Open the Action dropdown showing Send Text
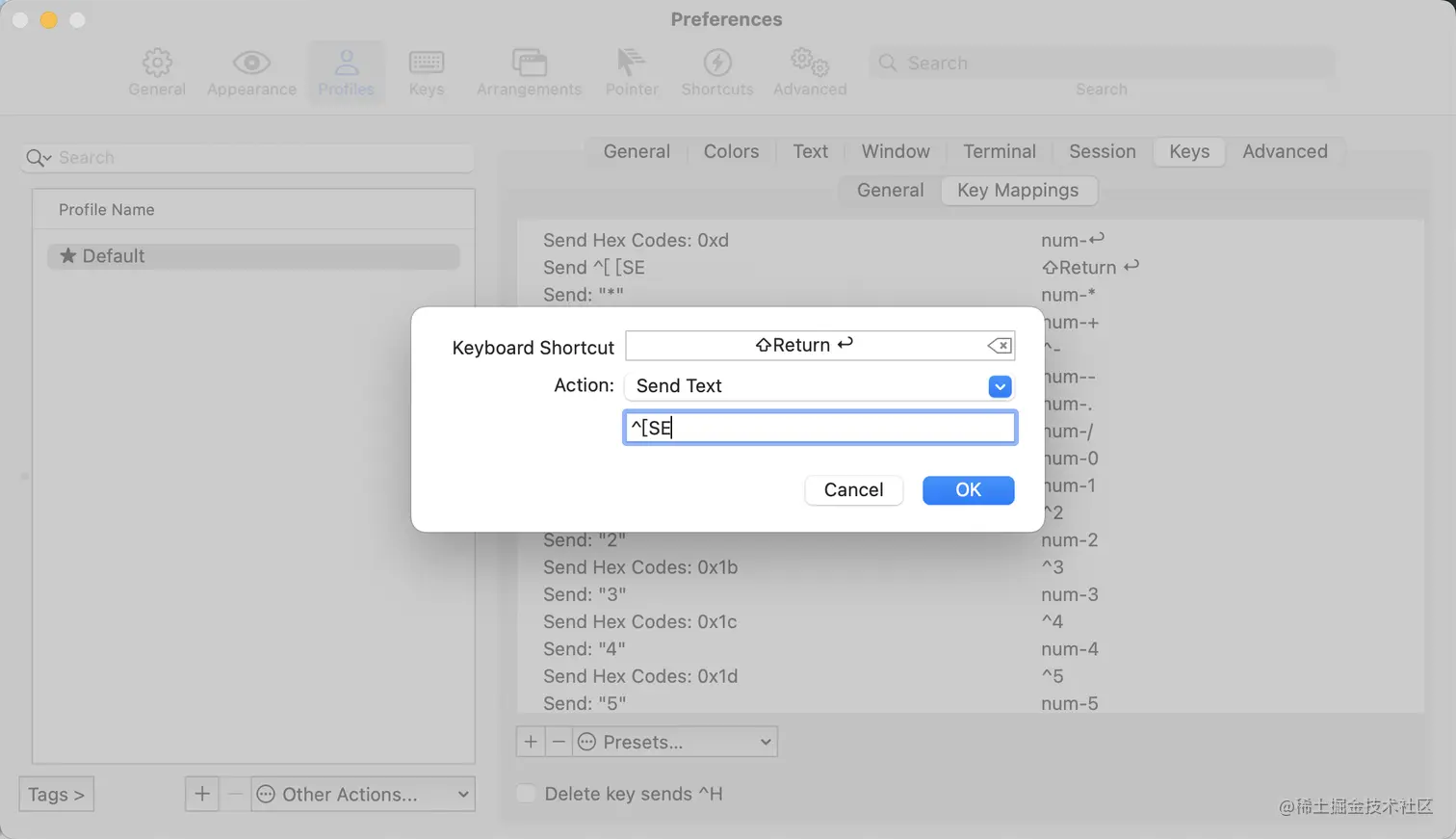The width and height of the screenshot is (1456, 839). click(x=819, y=386)
